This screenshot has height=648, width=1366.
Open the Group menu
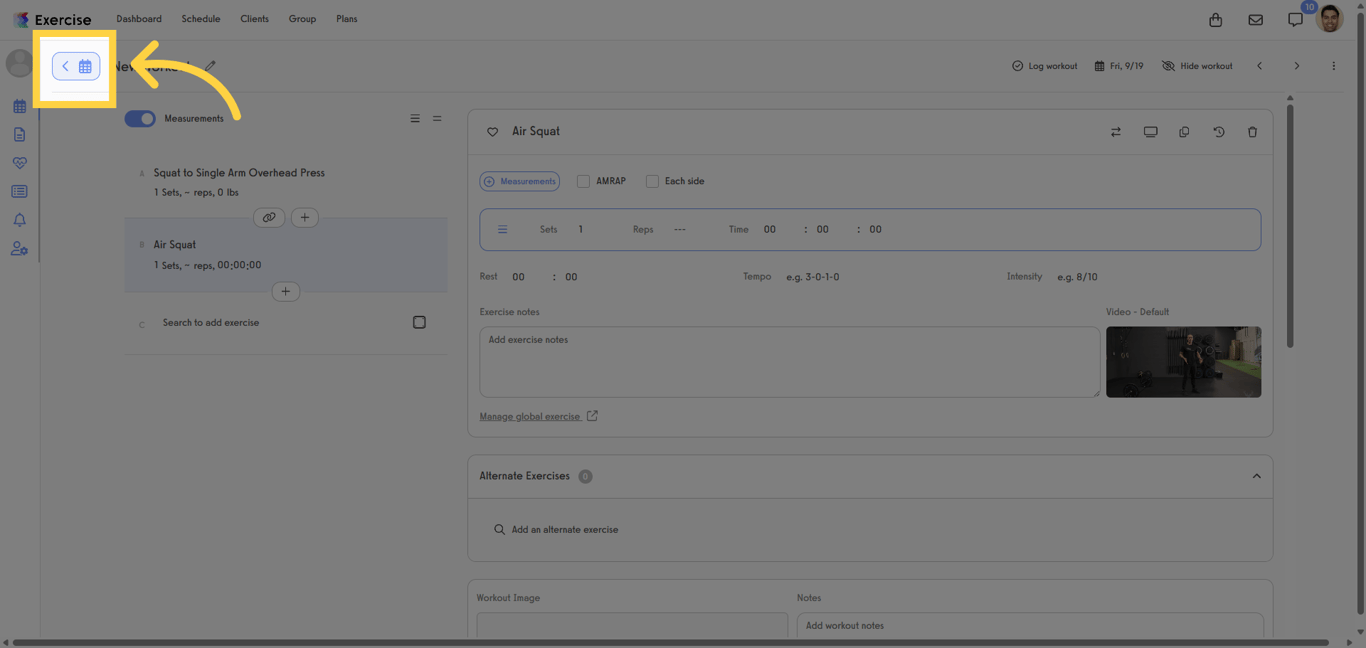tap(302, 19)
